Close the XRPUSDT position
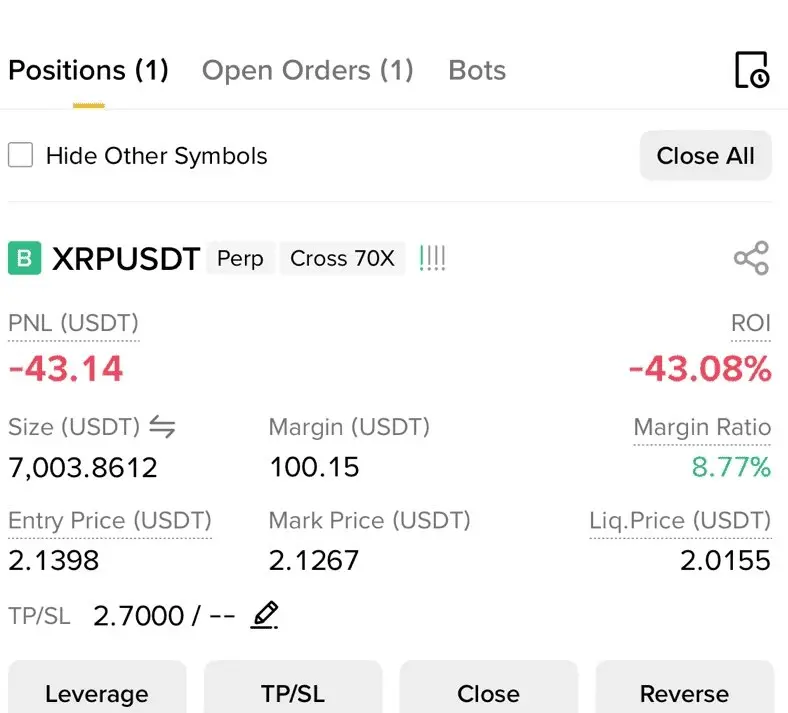This screenshot has width=788, height=713. click(x=488, y=688)
